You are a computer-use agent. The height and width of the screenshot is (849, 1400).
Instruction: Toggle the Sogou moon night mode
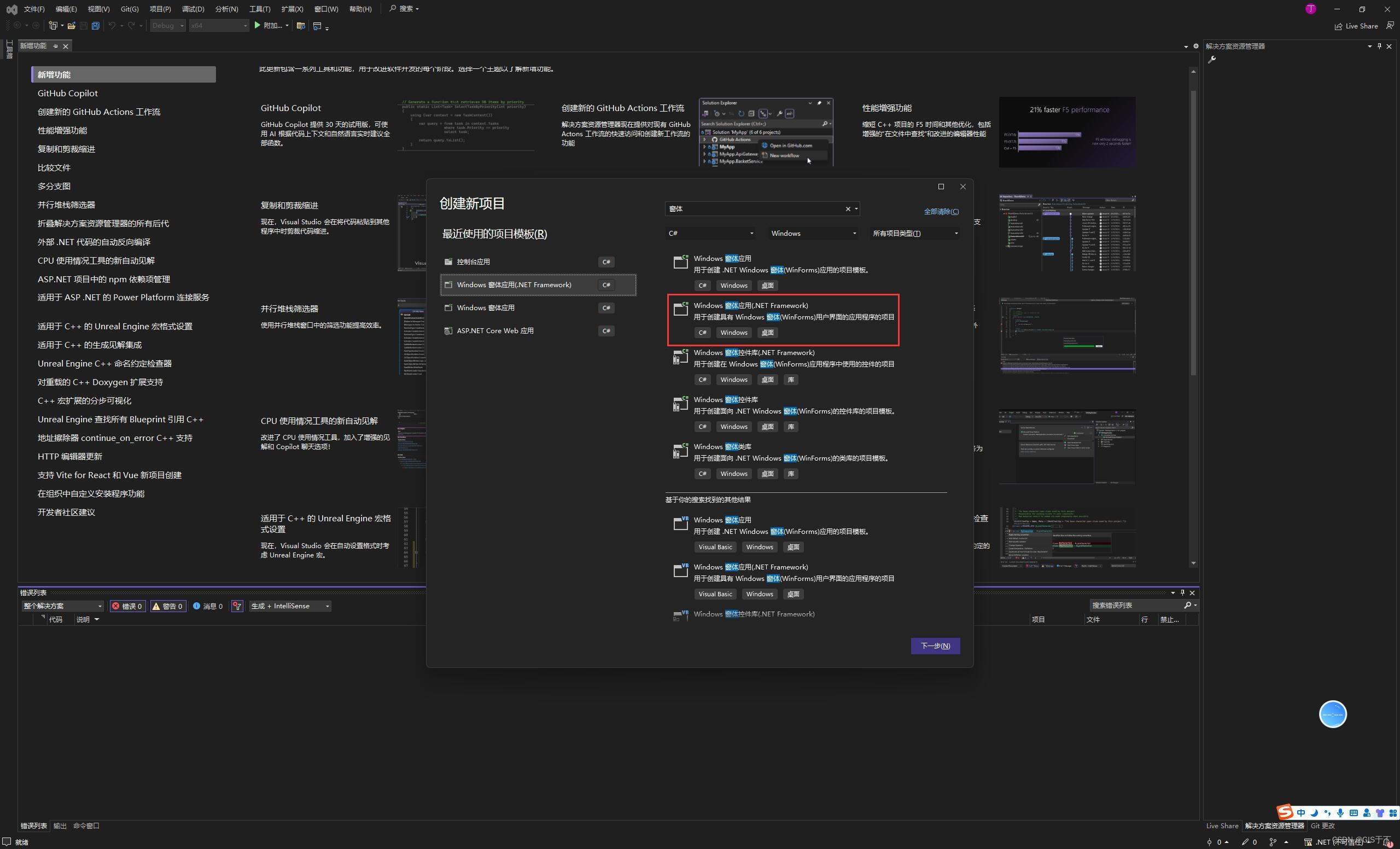point(1314,813)
